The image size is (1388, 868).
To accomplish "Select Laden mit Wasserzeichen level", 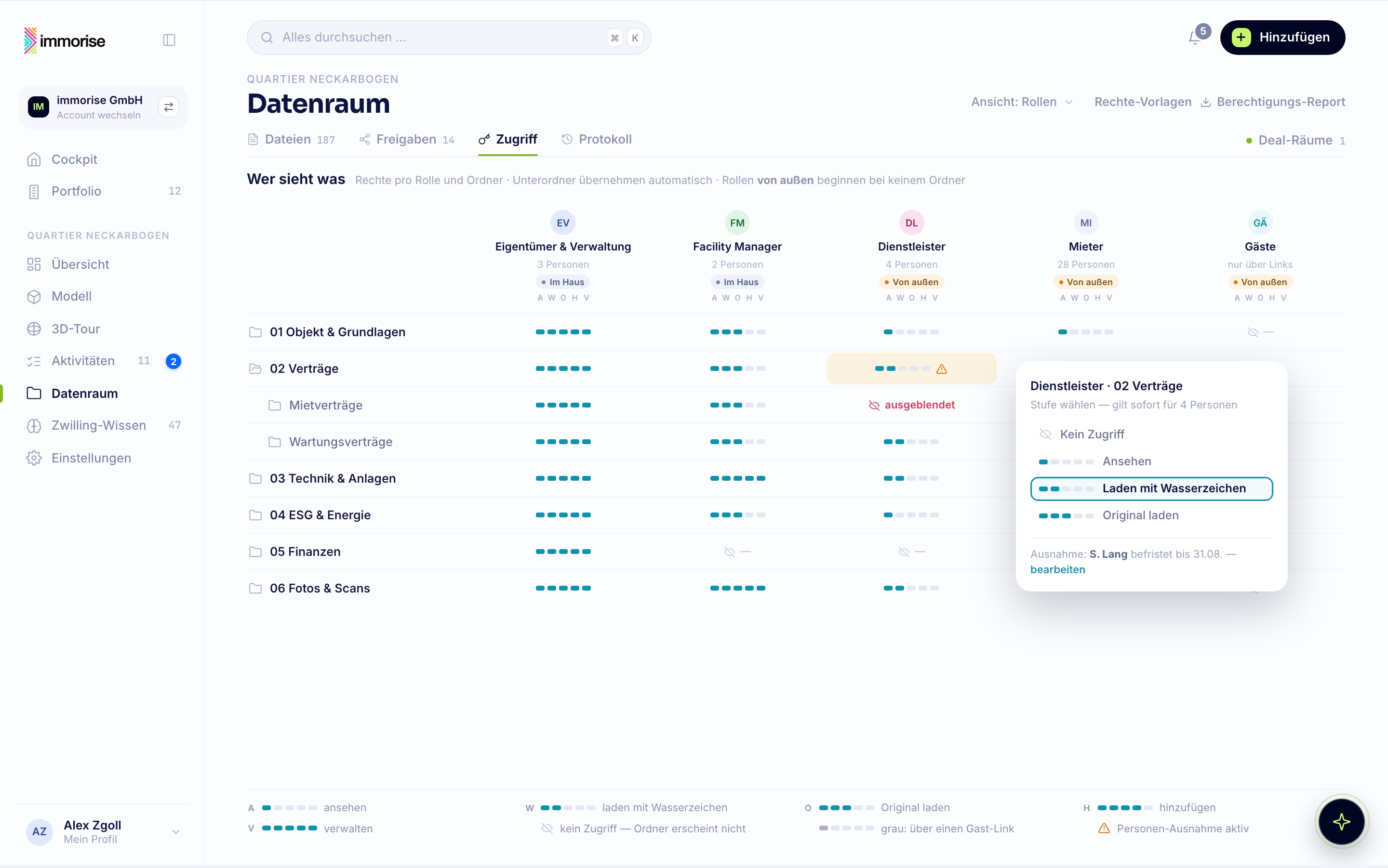I will coord(1151,488).
